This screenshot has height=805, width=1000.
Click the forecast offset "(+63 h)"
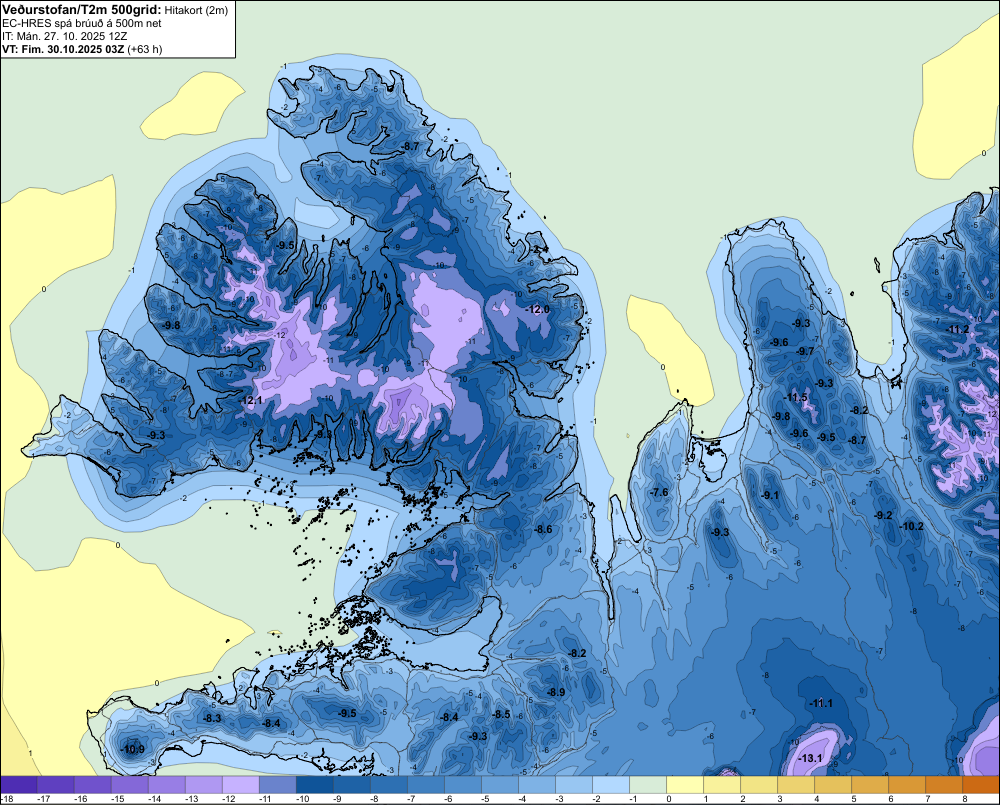[x=145, y=49]
